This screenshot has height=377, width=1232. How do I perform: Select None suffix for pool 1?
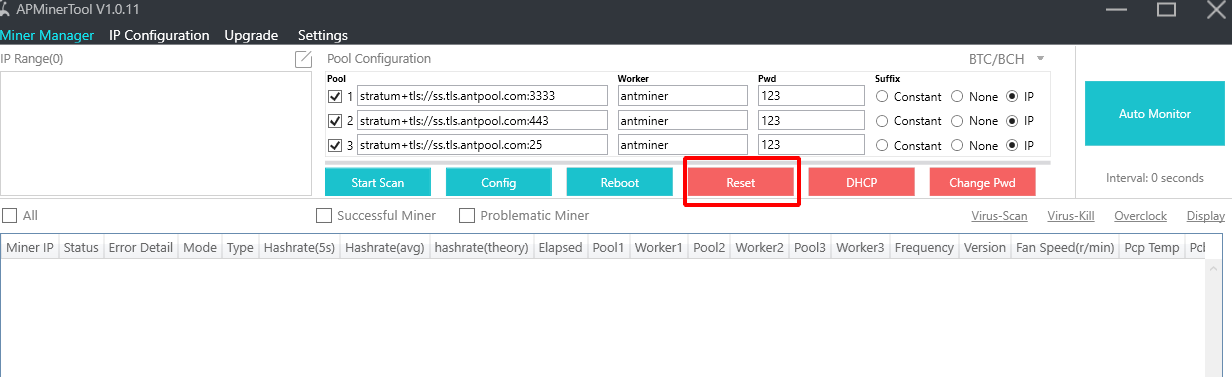tap(957, 96)
